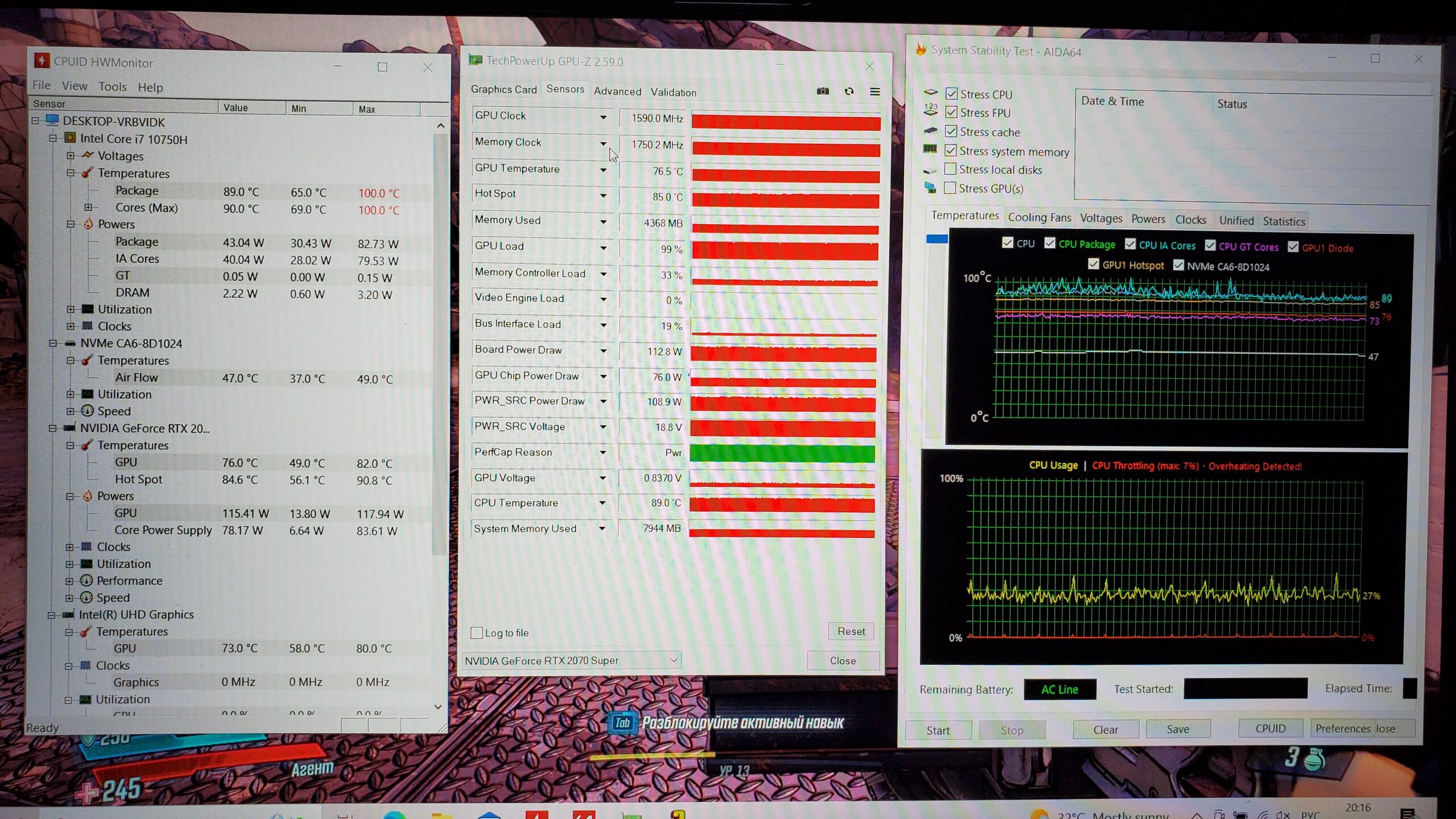Expand the Voltages node under Intel Core i7
The height and width of the screenshot is (819, 1456).
click(x=71, y=155)
